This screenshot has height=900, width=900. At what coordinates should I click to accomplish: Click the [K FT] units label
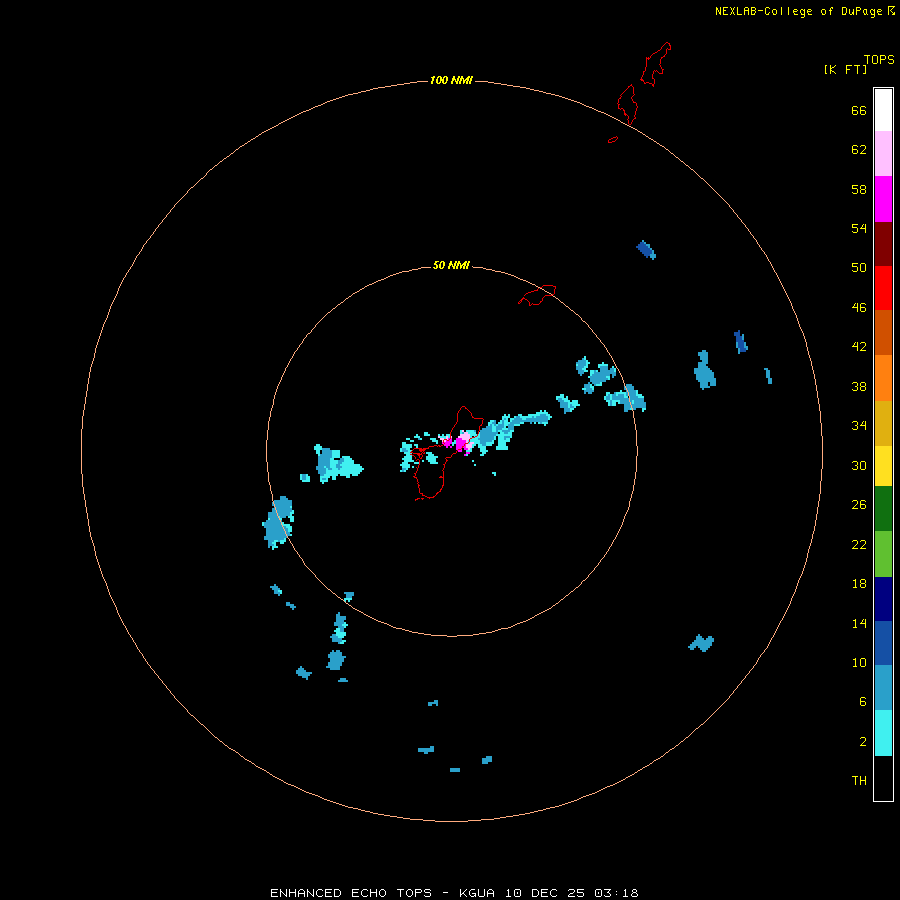[845, 69]
